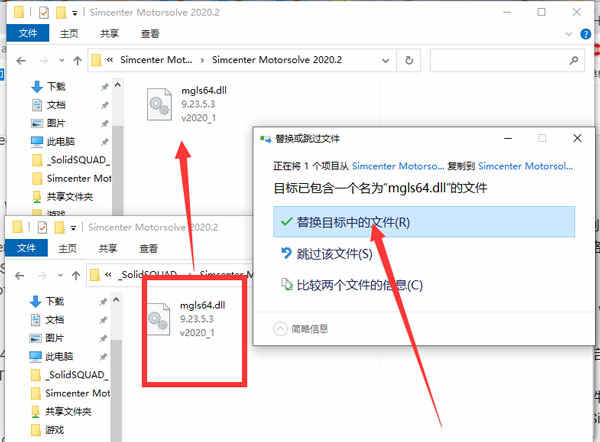Open recent locations dropdown in the top window
The image size is (600, 442).
tap(62, 60)
